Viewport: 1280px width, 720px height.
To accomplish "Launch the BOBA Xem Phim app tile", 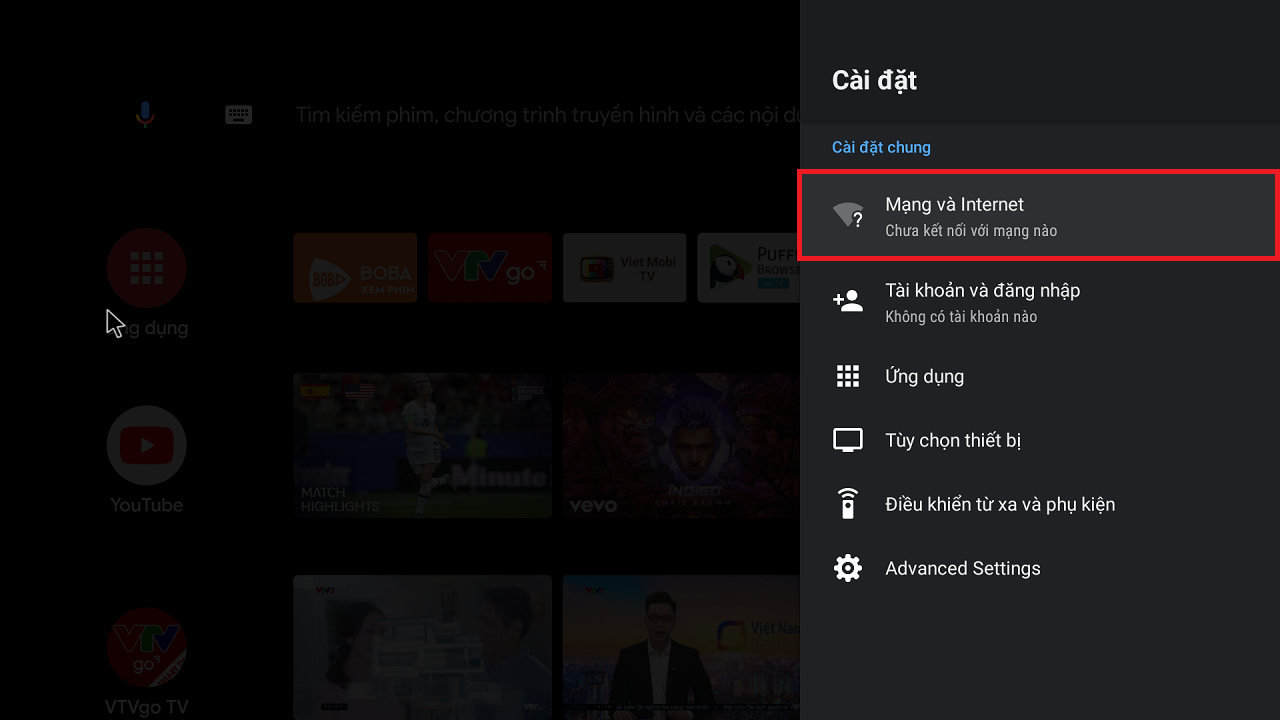I will 355,268.
